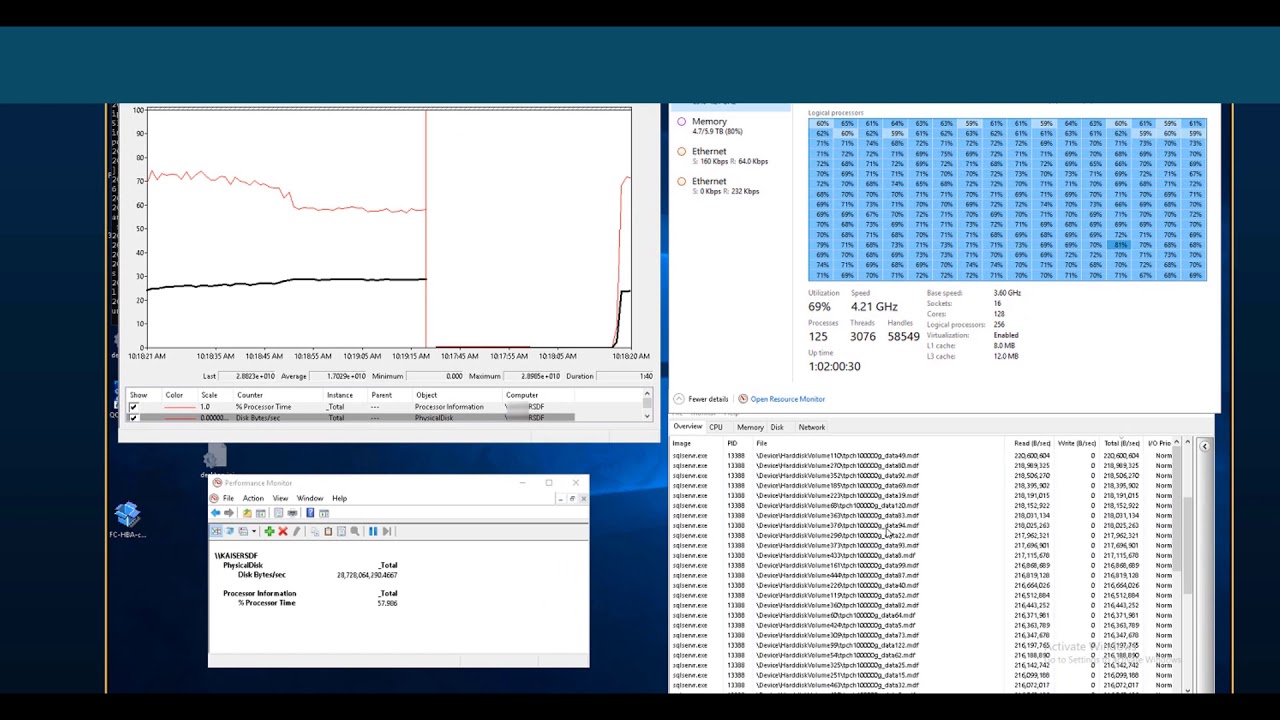Open the Window menu in Performance Monitor
This screenshot has width=1280, height=720.
coord(310,498)
